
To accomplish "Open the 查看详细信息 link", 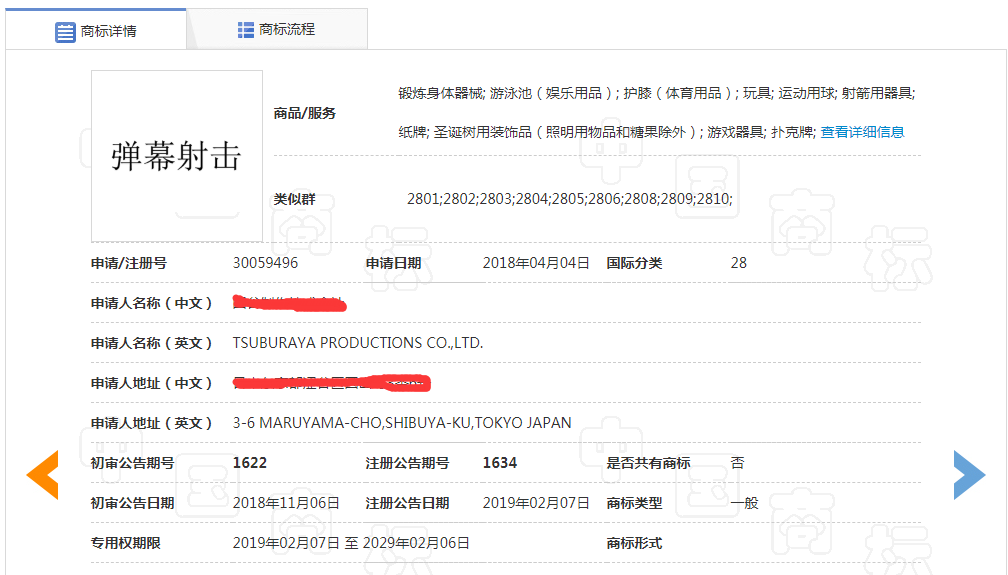I will [862, 132].
